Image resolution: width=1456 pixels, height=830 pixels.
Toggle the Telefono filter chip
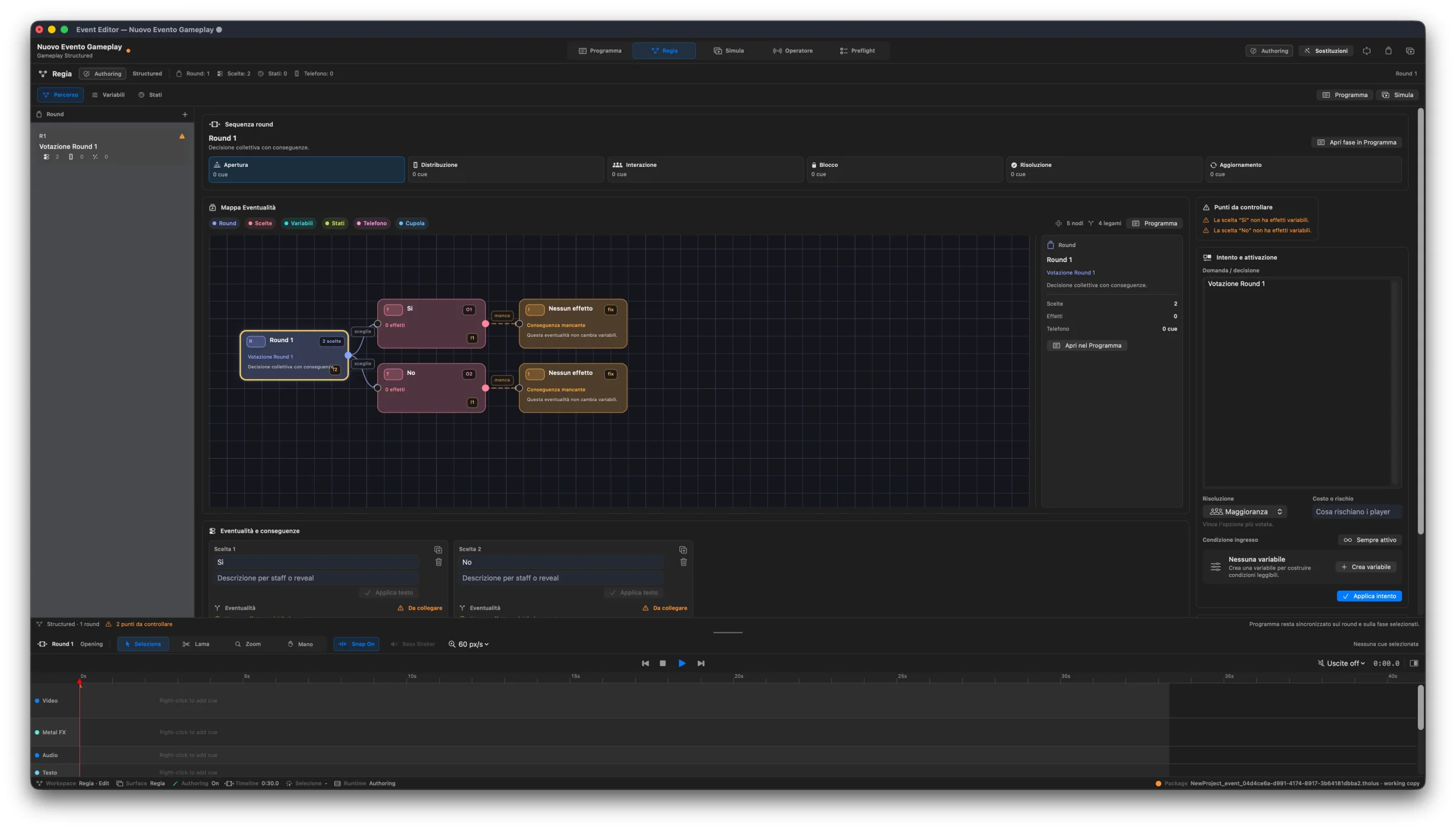371,223
